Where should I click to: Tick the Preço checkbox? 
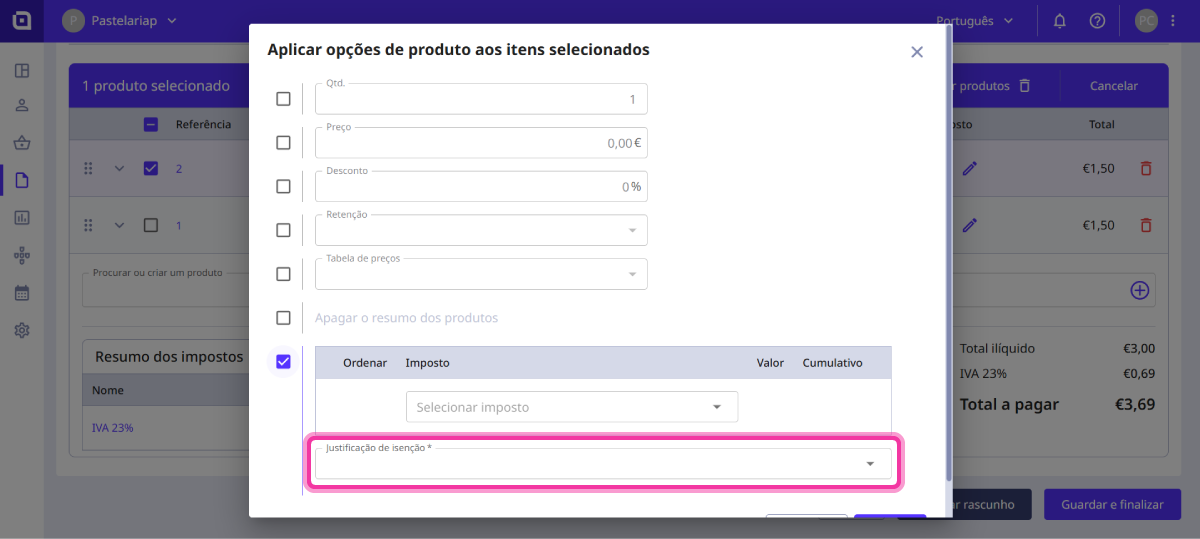[x=283, y=143]
